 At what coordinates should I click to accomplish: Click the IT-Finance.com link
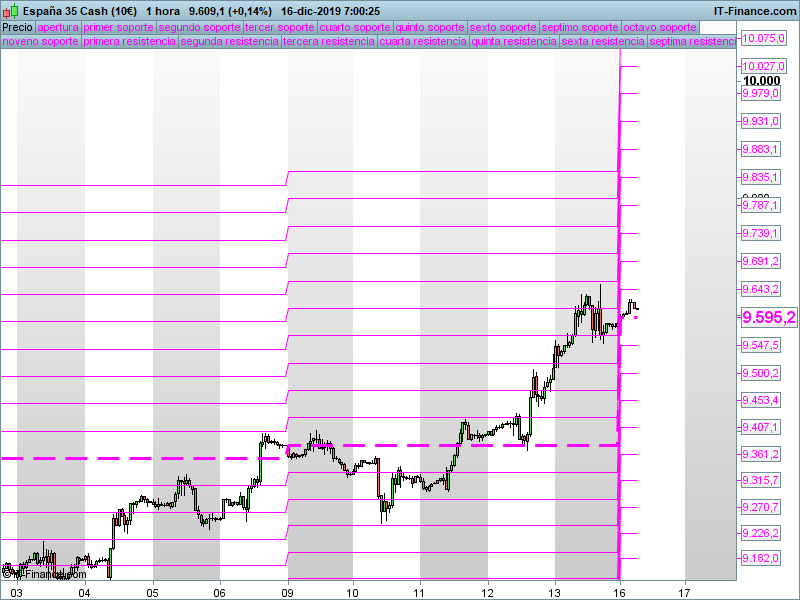click(755, 11)
